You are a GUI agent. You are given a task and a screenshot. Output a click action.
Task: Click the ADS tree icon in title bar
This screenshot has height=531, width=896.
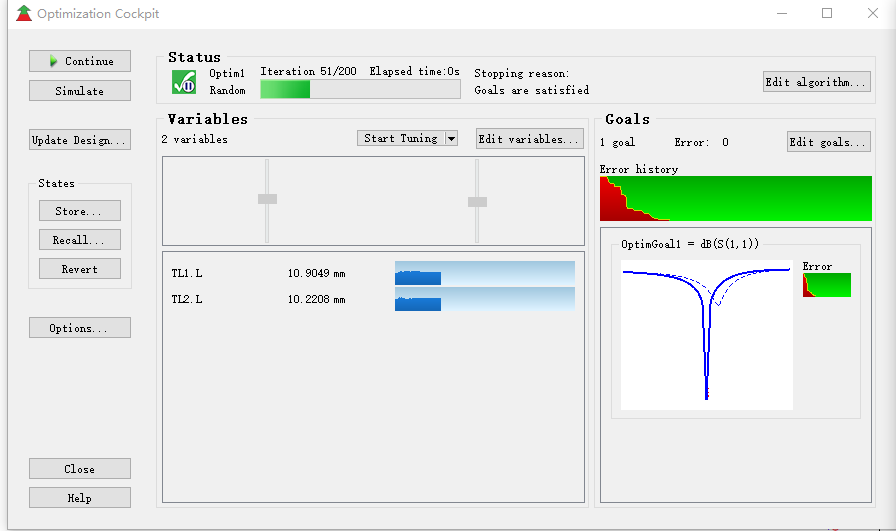click(x=24, y=14)
